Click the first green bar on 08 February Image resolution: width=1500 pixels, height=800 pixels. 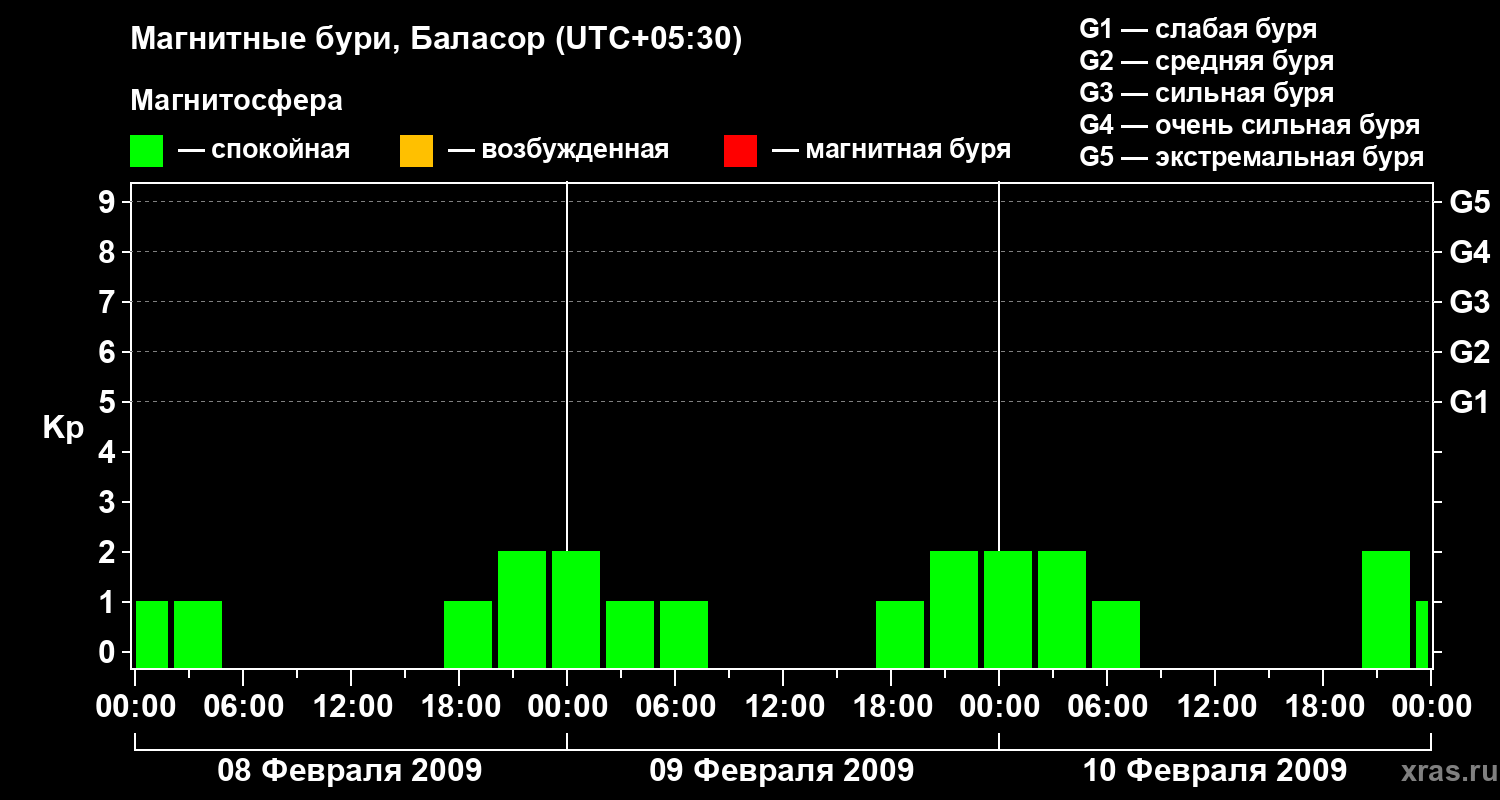(152, 634)
